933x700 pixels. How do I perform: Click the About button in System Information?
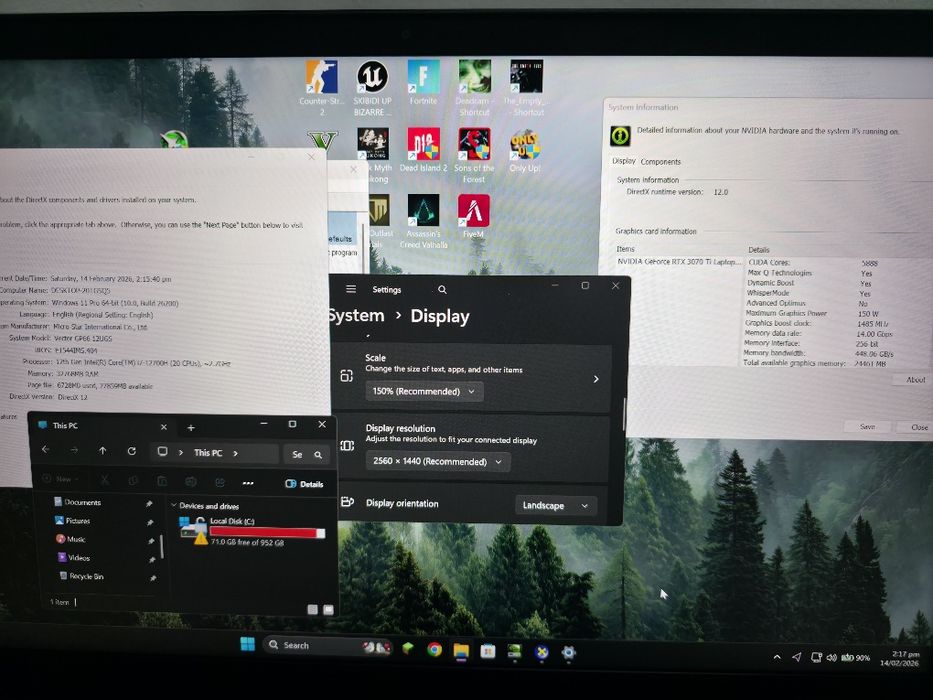915,379
